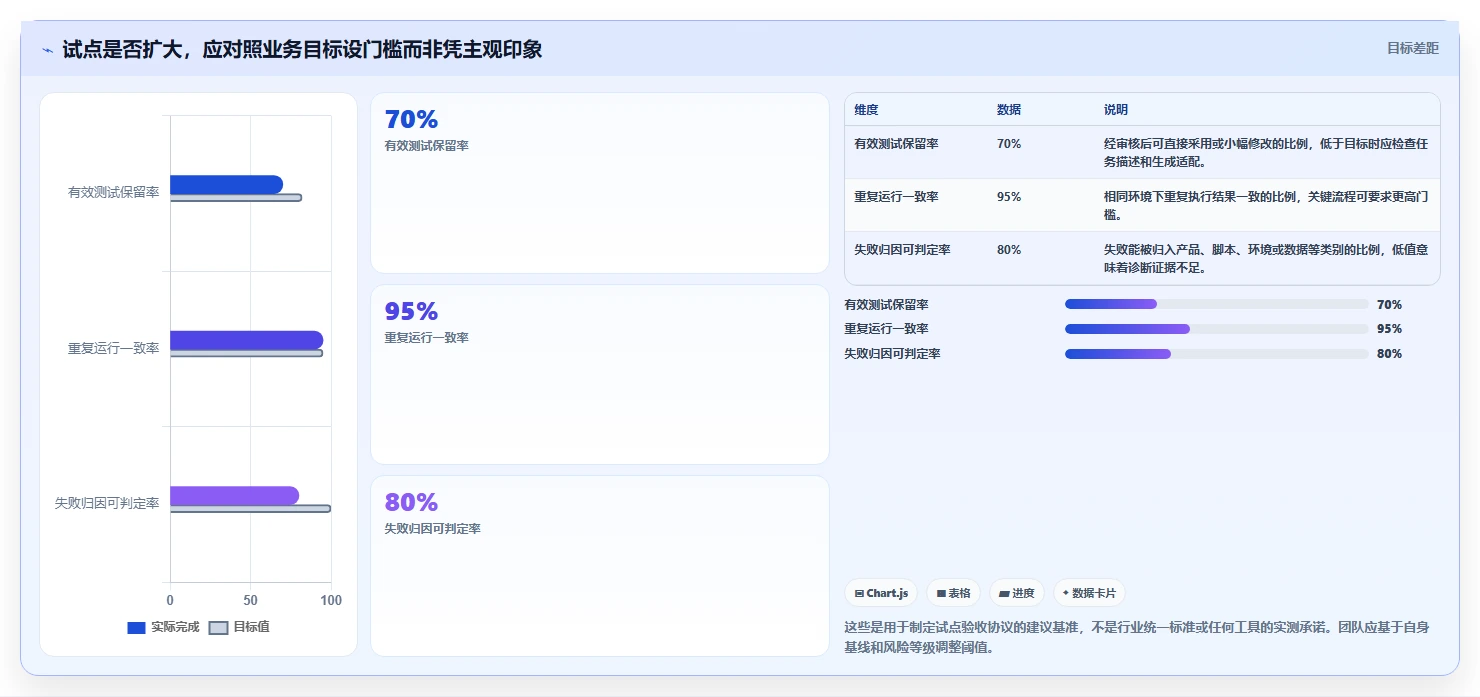Click the 有效测试保留率 progress bar
Viewport: 1480px width, 697px height.
coord(1217,304)
